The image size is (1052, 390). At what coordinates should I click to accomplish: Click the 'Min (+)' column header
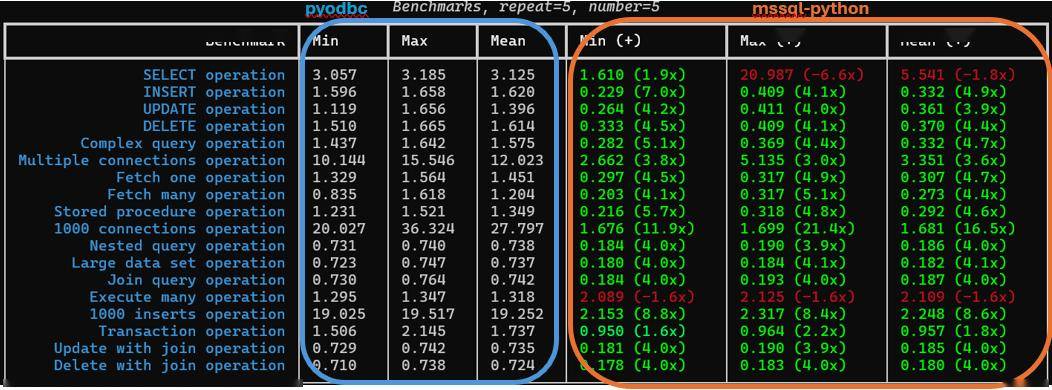[611, 41]
